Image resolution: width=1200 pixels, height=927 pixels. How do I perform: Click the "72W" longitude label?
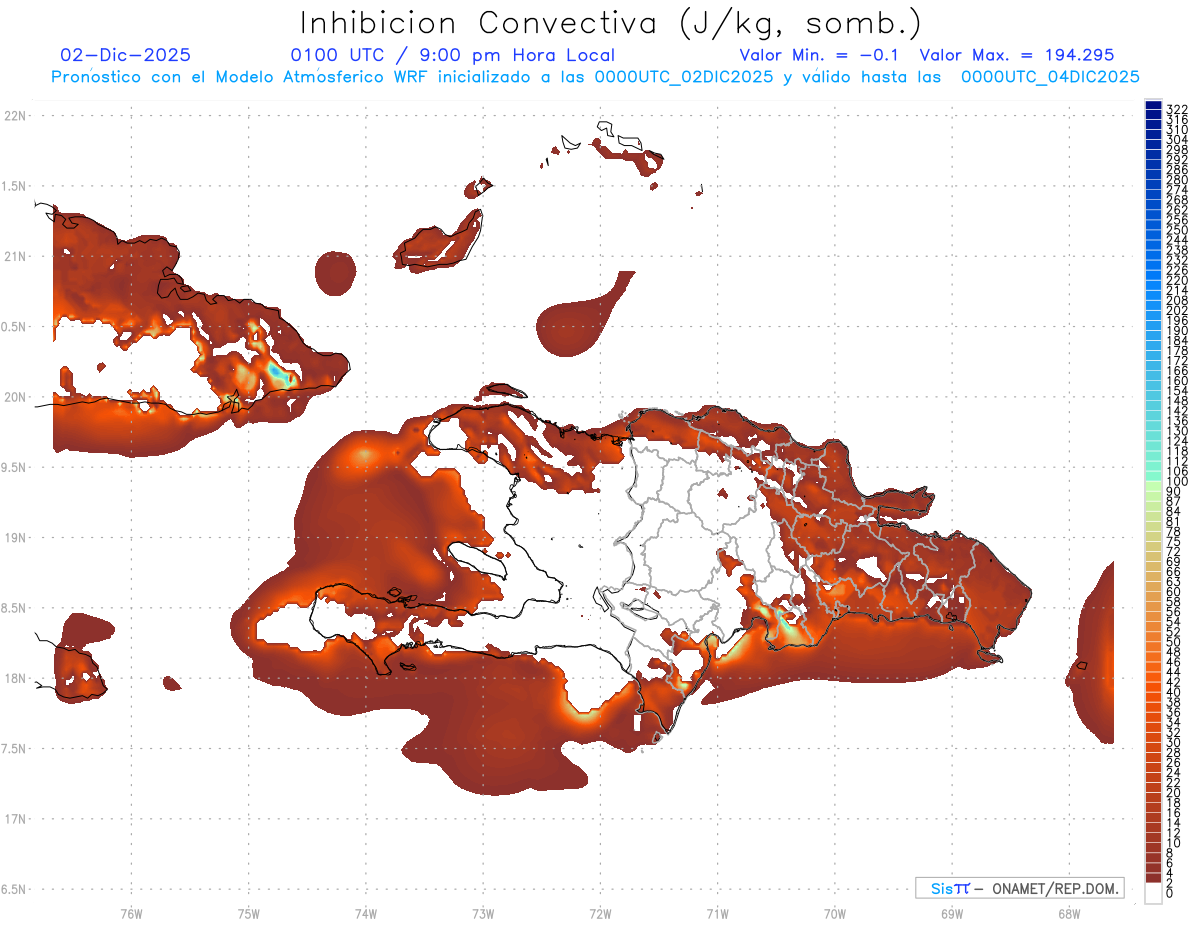coord(600,913)
